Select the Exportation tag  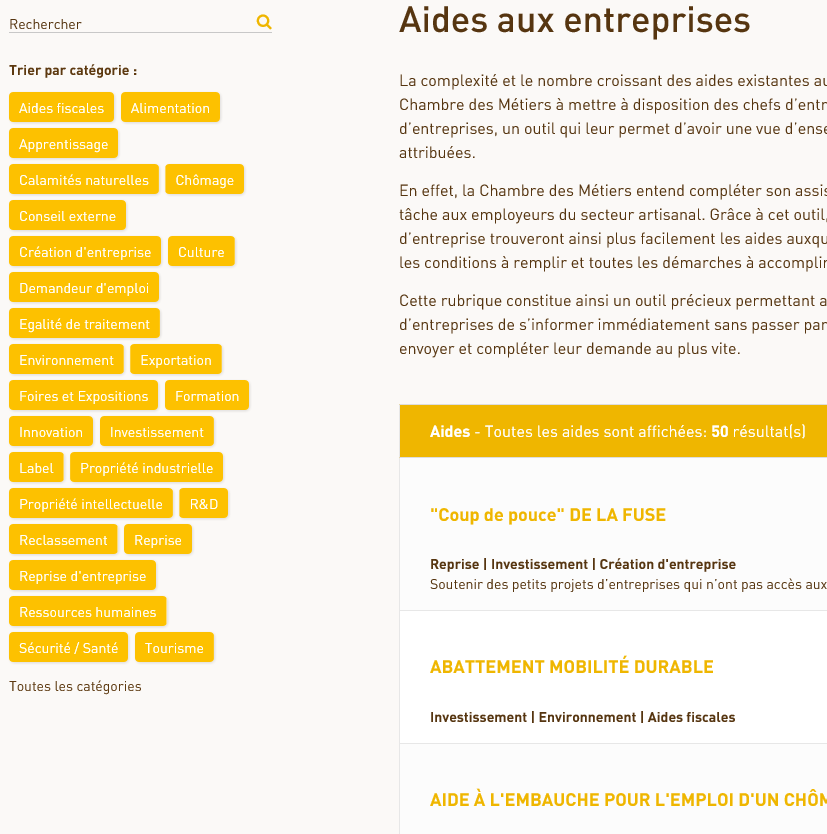176,360
